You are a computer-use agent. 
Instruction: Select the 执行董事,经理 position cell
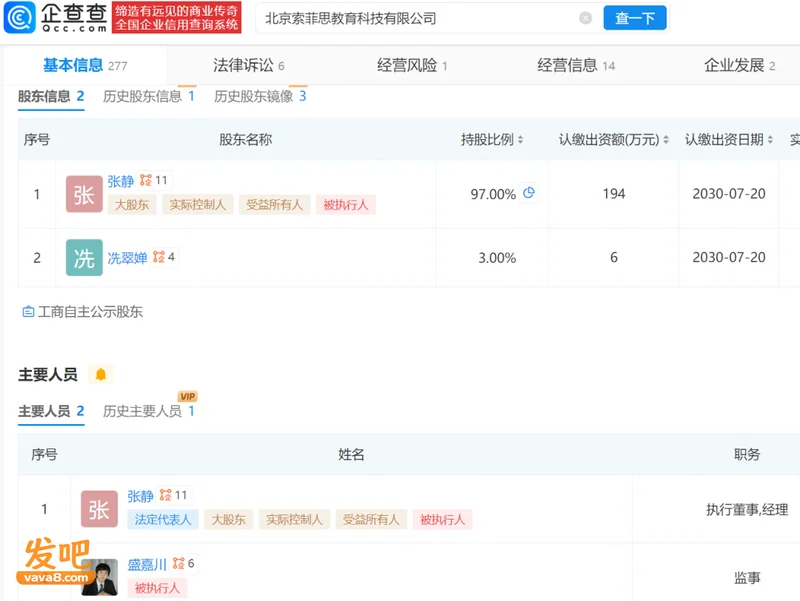click(747, 509)
